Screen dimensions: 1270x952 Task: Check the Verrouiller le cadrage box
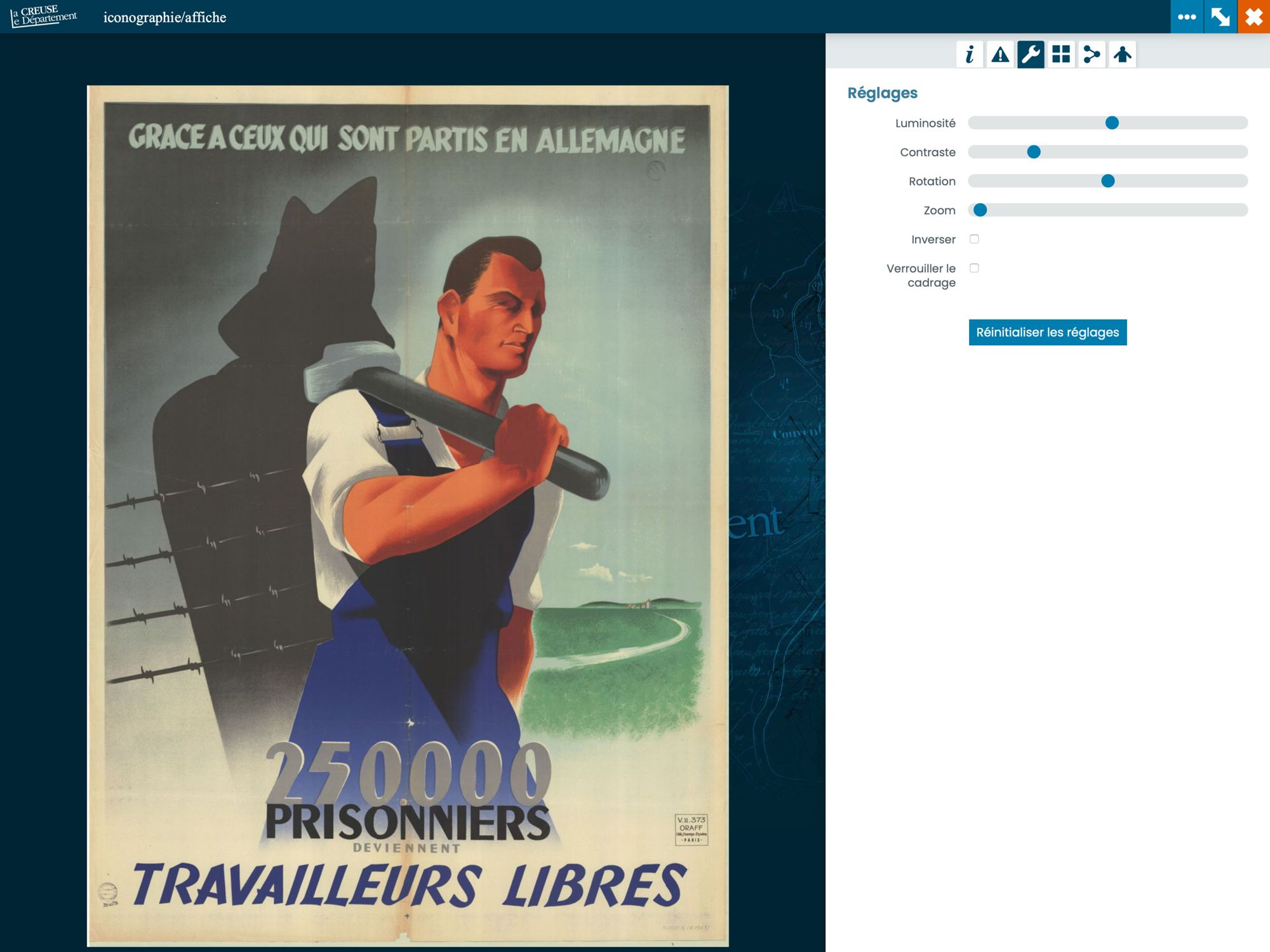pos(974,268)
